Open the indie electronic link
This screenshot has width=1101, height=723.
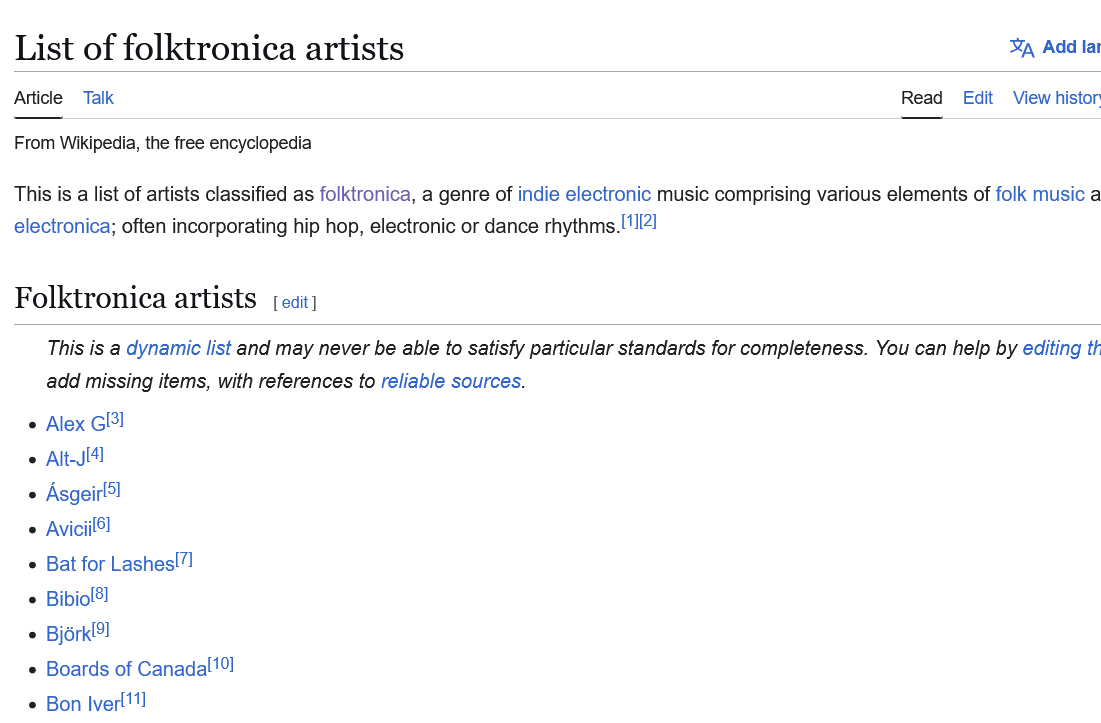tap(584, 194)
